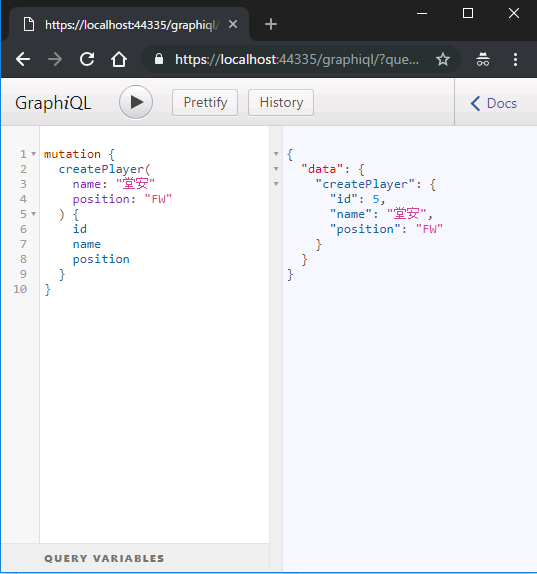
Task: Show query History
Action: [x=281, y=102]
